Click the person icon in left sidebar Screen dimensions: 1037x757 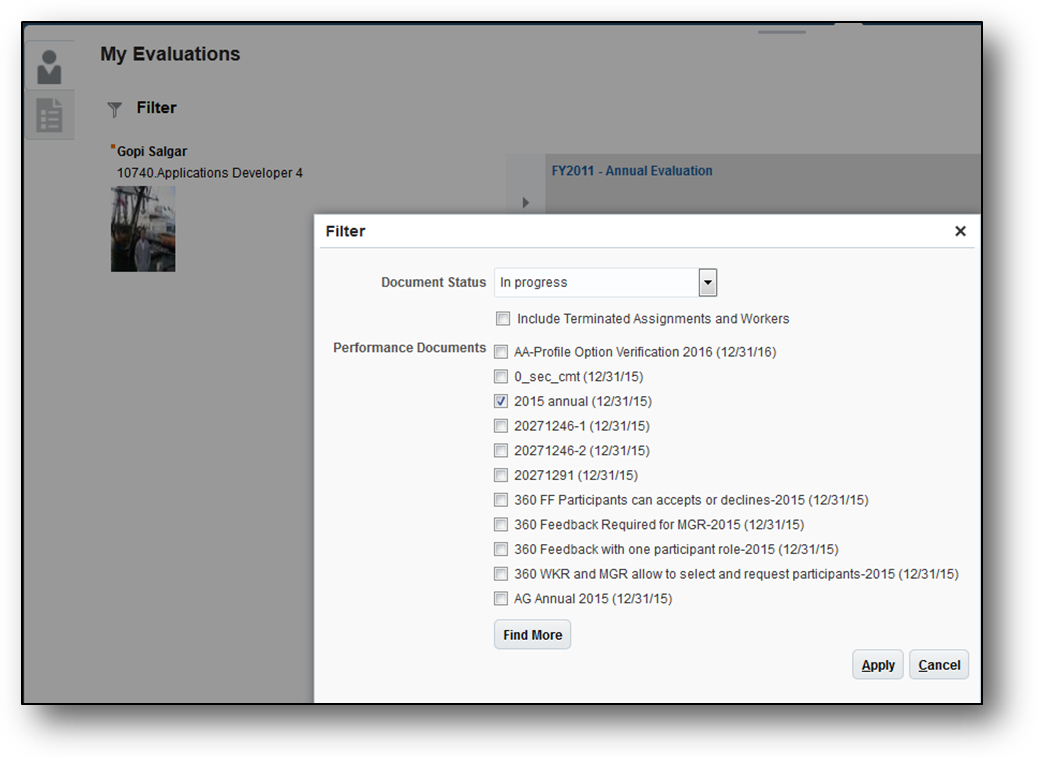49,66
